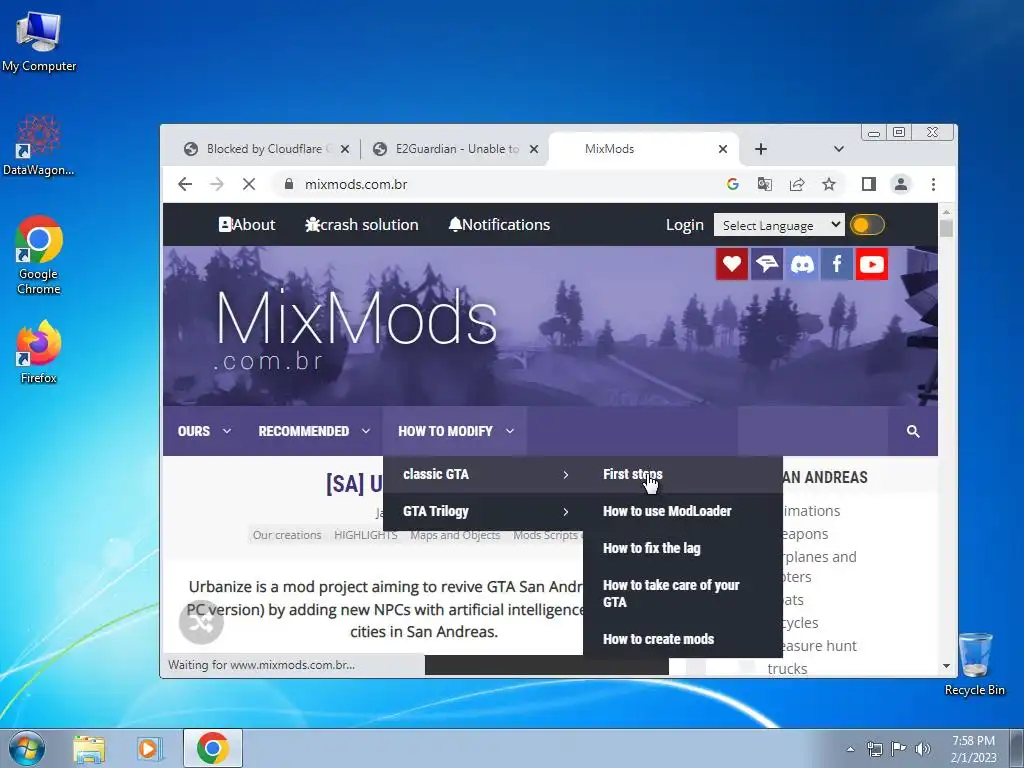View site security lock icon
The width and height of the screenshot is (1024, 768).
[289, 184]
